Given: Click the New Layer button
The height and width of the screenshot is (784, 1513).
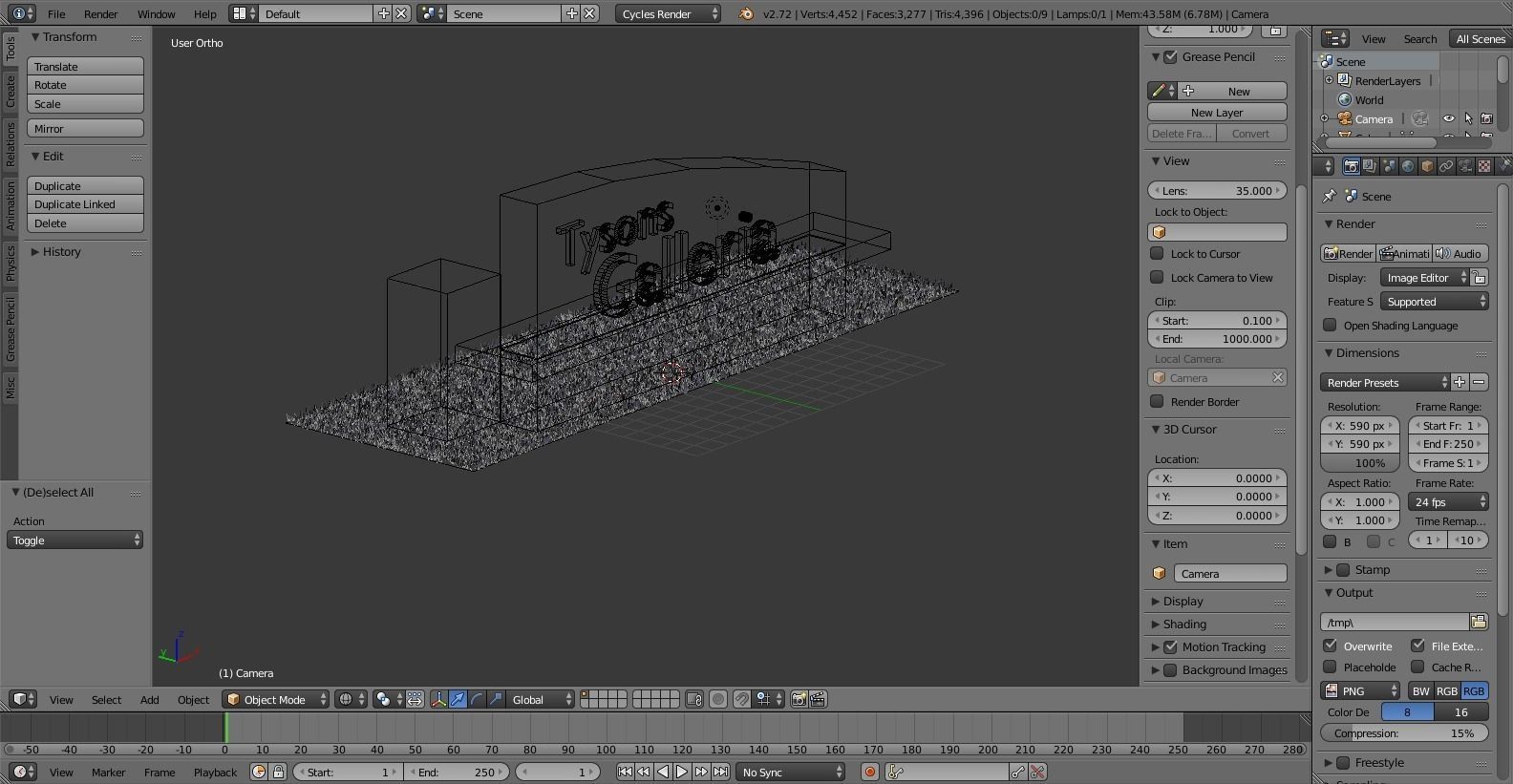Looking at the screenshot, I should [x=1217, y=112].
